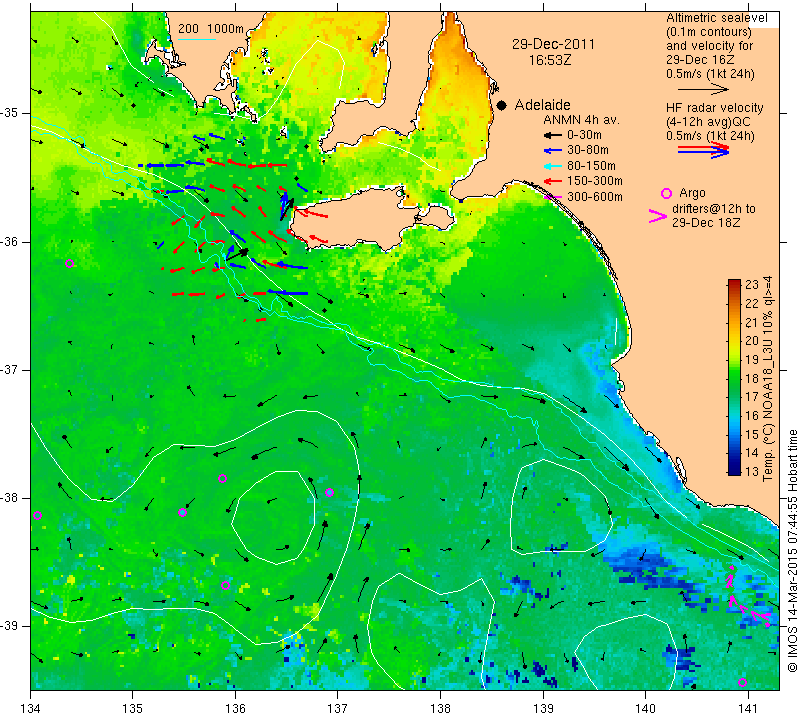Click the Argo float at 134E 38.1S

[37, 515]
